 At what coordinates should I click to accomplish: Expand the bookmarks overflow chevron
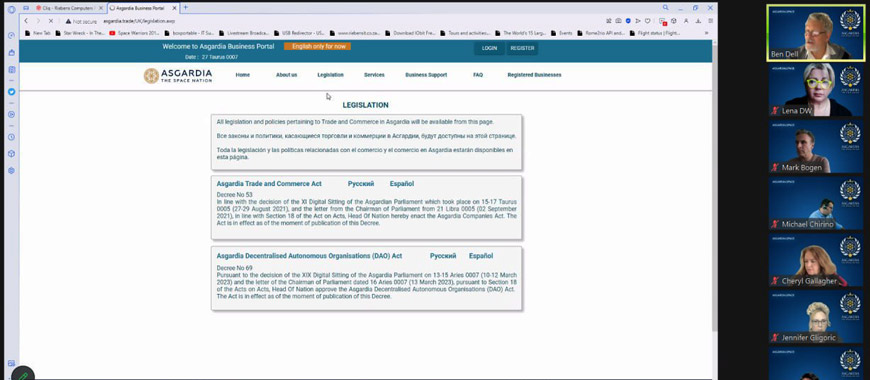pos(706,33)
